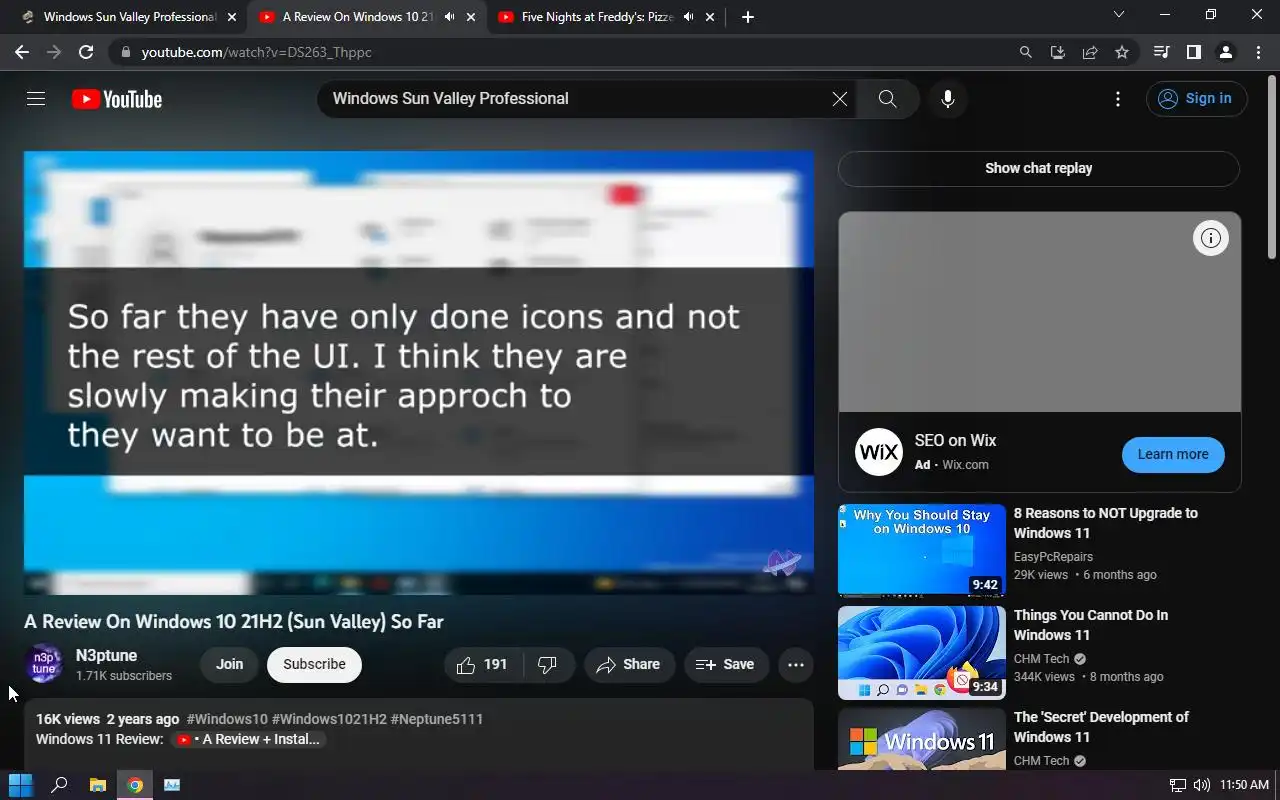Open linked video 'A Review + Instal...'
1280x800 pixels.
tap(247, 740)
